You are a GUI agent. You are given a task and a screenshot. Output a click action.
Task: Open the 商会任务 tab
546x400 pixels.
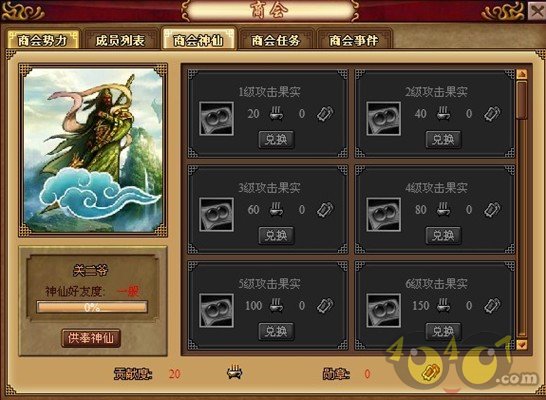[x=276, y=40]
